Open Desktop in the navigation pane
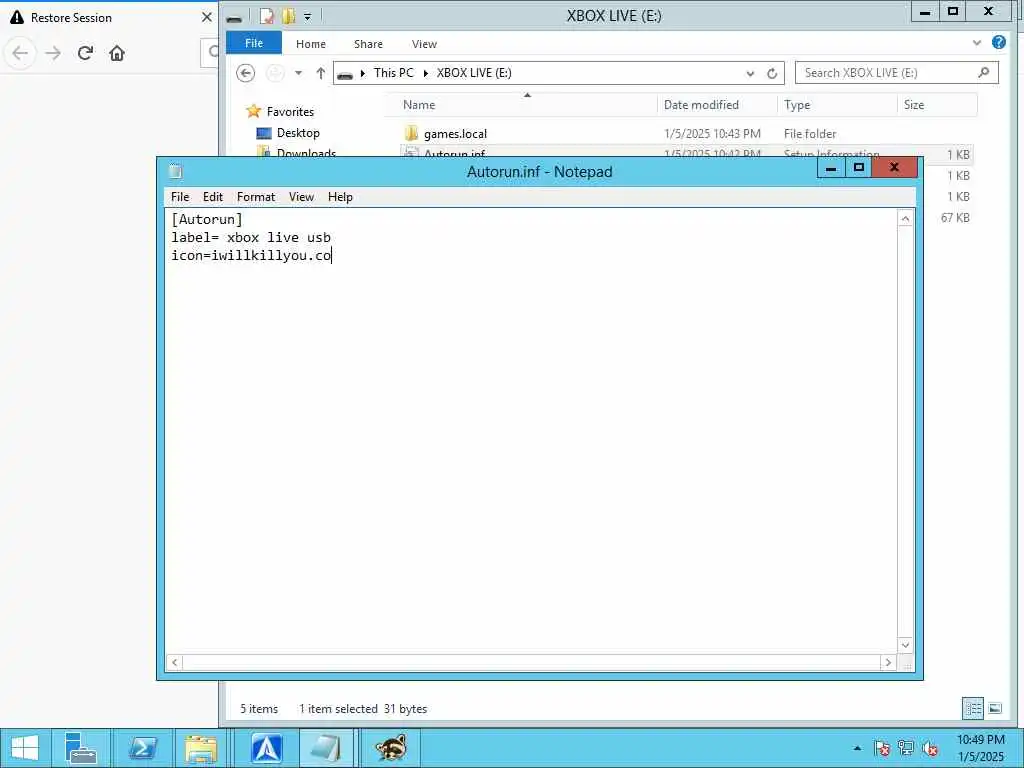The image size is (1024, 768). [x=298, y=133]
